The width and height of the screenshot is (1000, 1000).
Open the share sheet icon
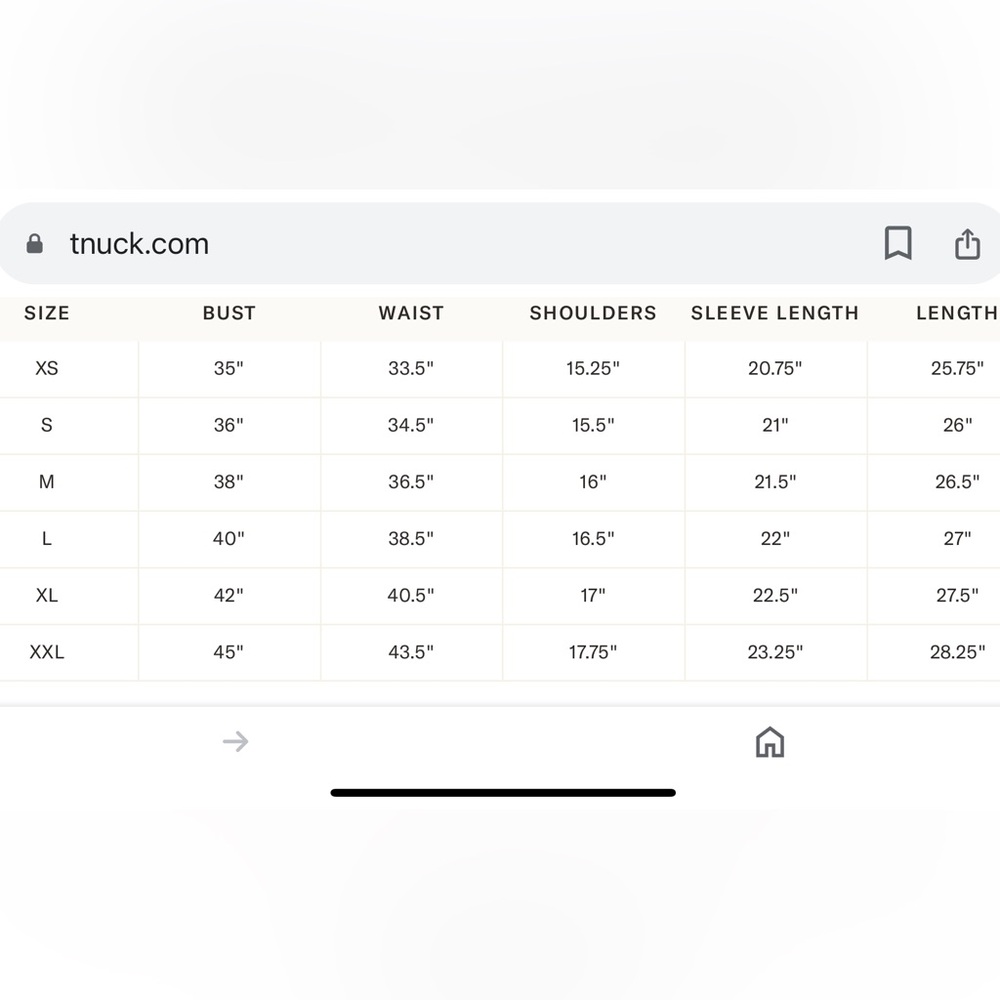(x=967, y=244)
